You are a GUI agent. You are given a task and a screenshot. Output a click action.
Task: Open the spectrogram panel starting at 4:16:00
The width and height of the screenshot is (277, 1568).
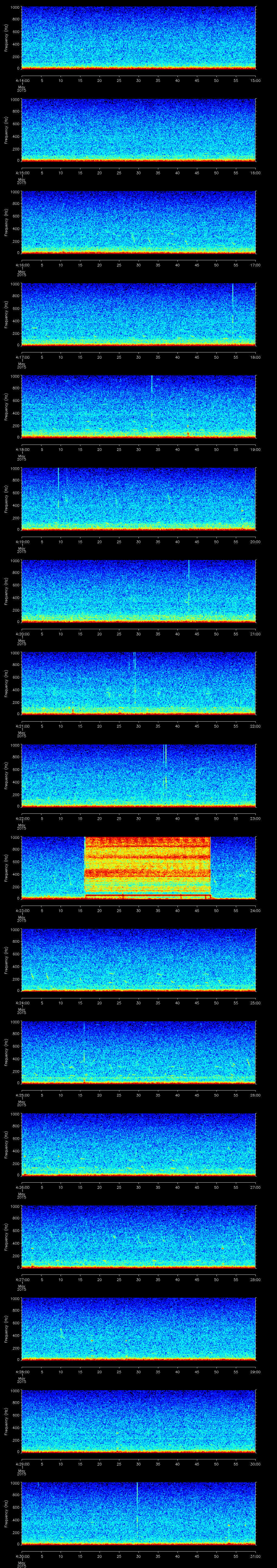[x=138, y=222]
